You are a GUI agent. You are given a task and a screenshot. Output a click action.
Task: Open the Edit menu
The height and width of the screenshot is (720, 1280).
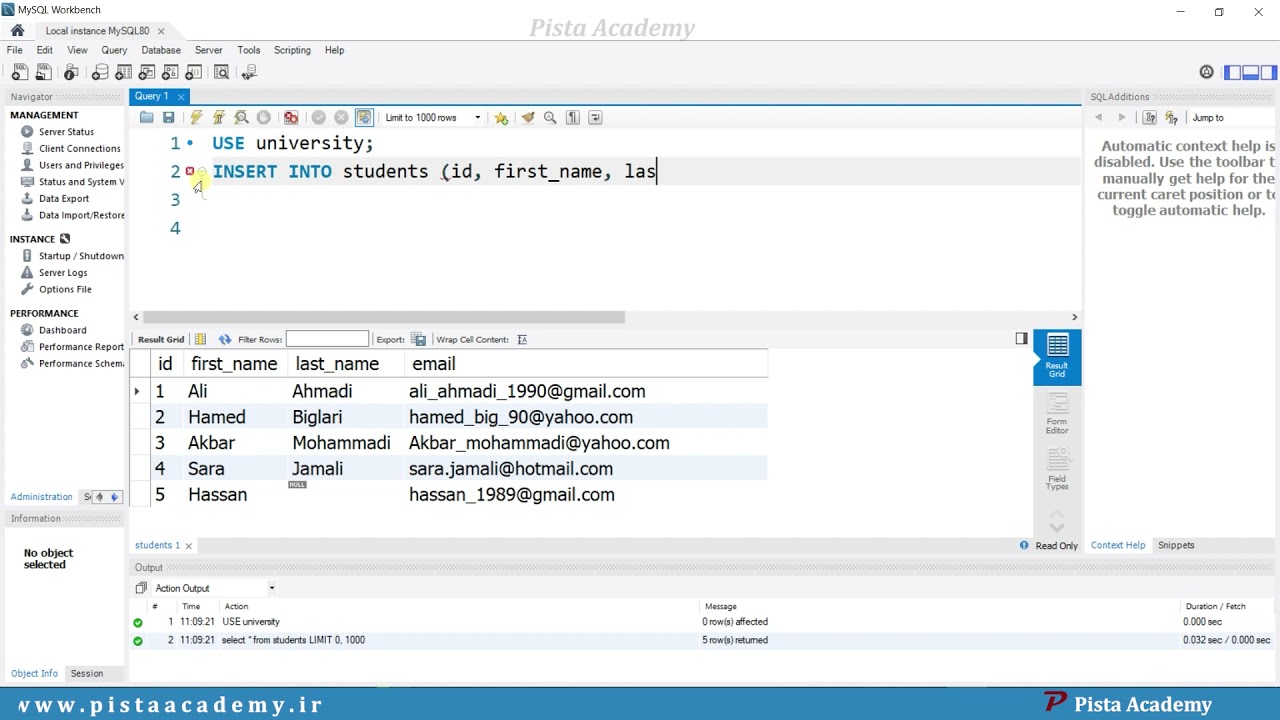click(x=45, y=50)
